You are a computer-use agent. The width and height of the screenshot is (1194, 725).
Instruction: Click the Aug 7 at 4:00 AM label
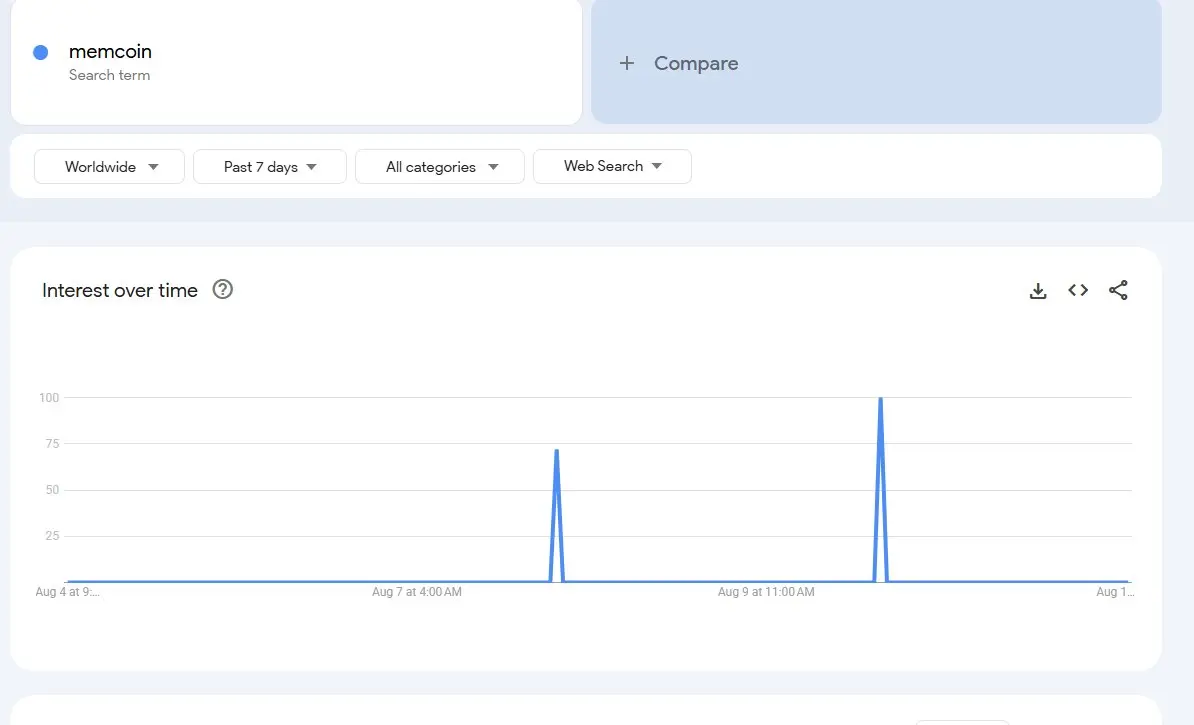click(417, 592)
